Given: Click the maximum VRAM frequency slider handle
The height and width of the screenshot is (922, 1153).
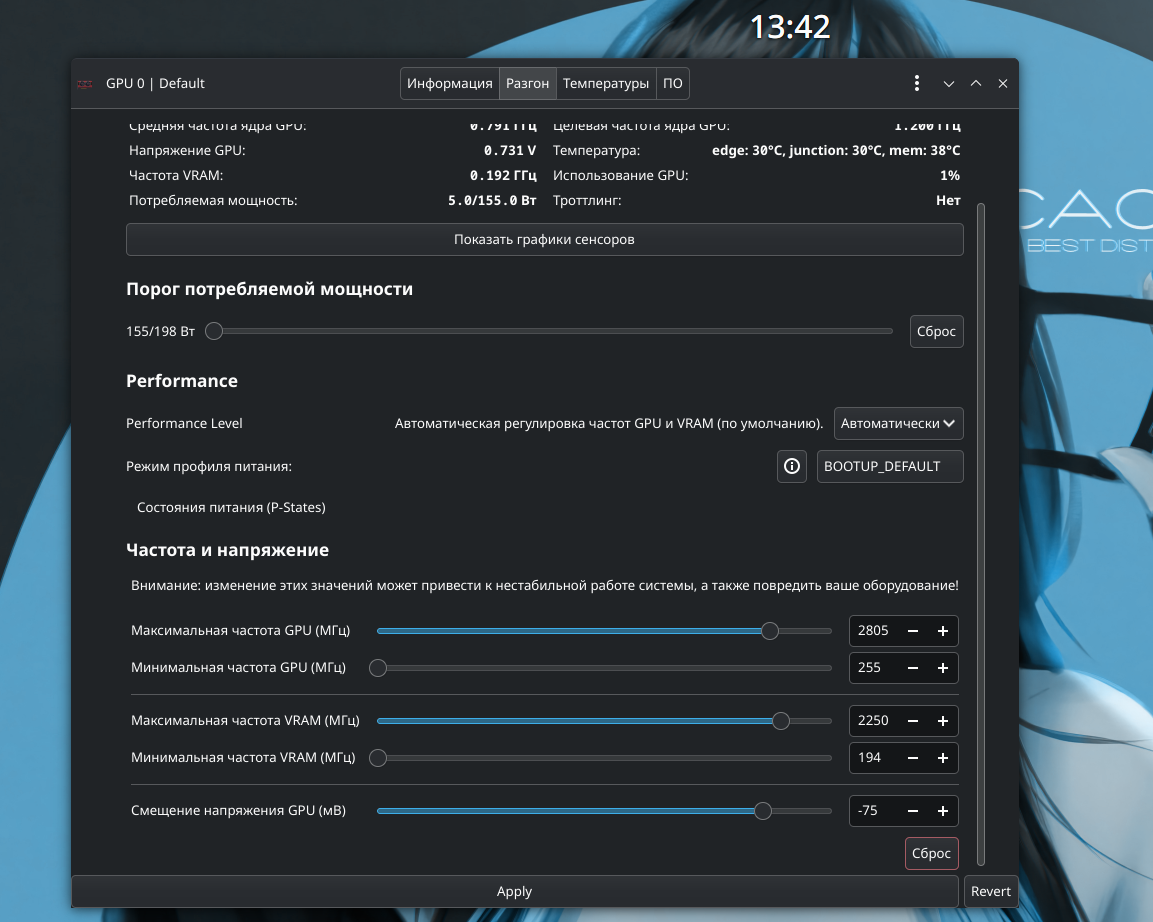Looking at the screenshot, I should 781,721.
